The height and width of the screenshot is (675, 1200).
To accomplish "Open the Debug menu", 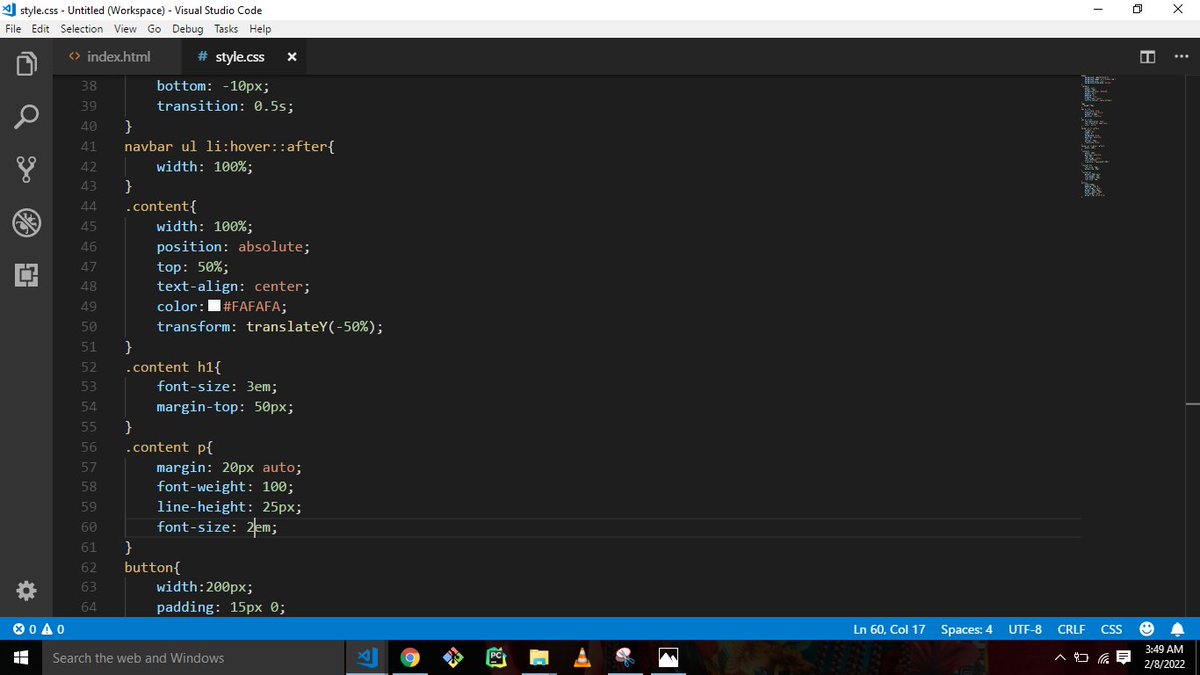I will click(x=187, y=29).
